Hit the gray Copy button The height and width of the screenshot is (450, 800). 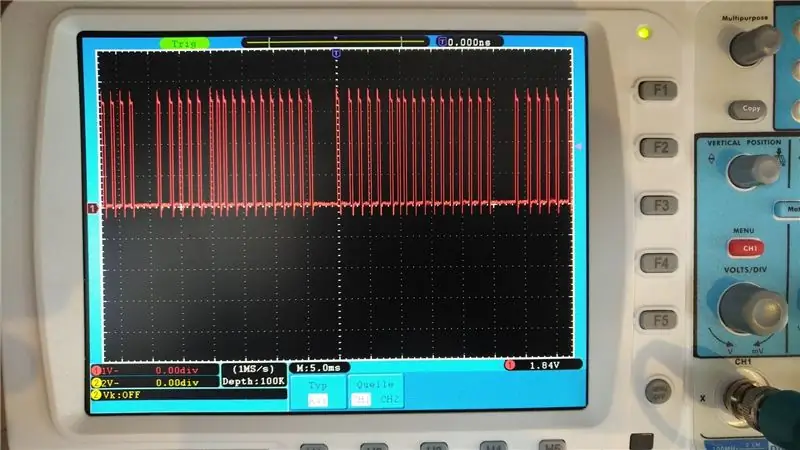(749, 109)
